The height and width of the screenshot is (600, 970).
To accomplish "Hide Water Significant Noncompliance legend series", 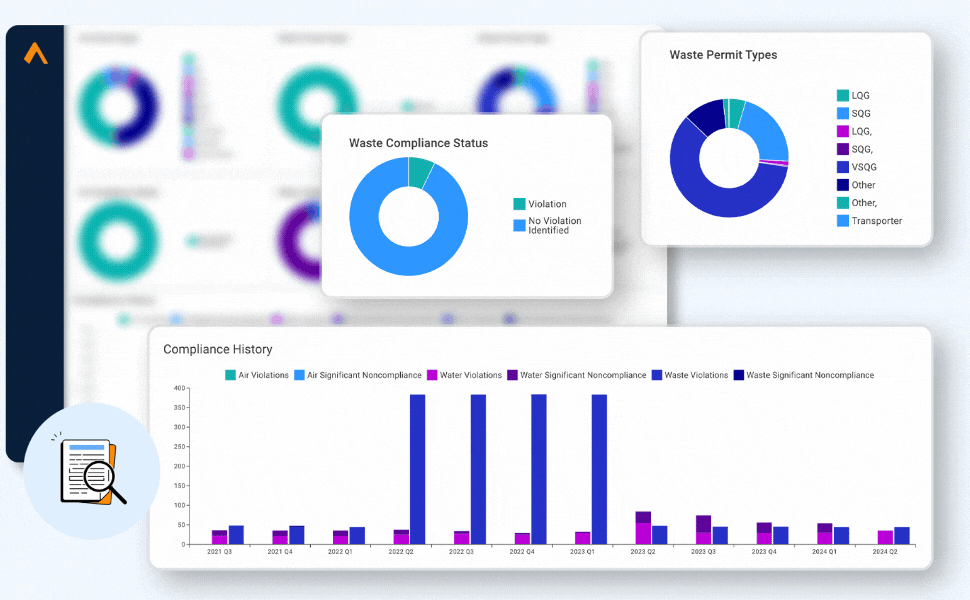I will coord(576,375).
